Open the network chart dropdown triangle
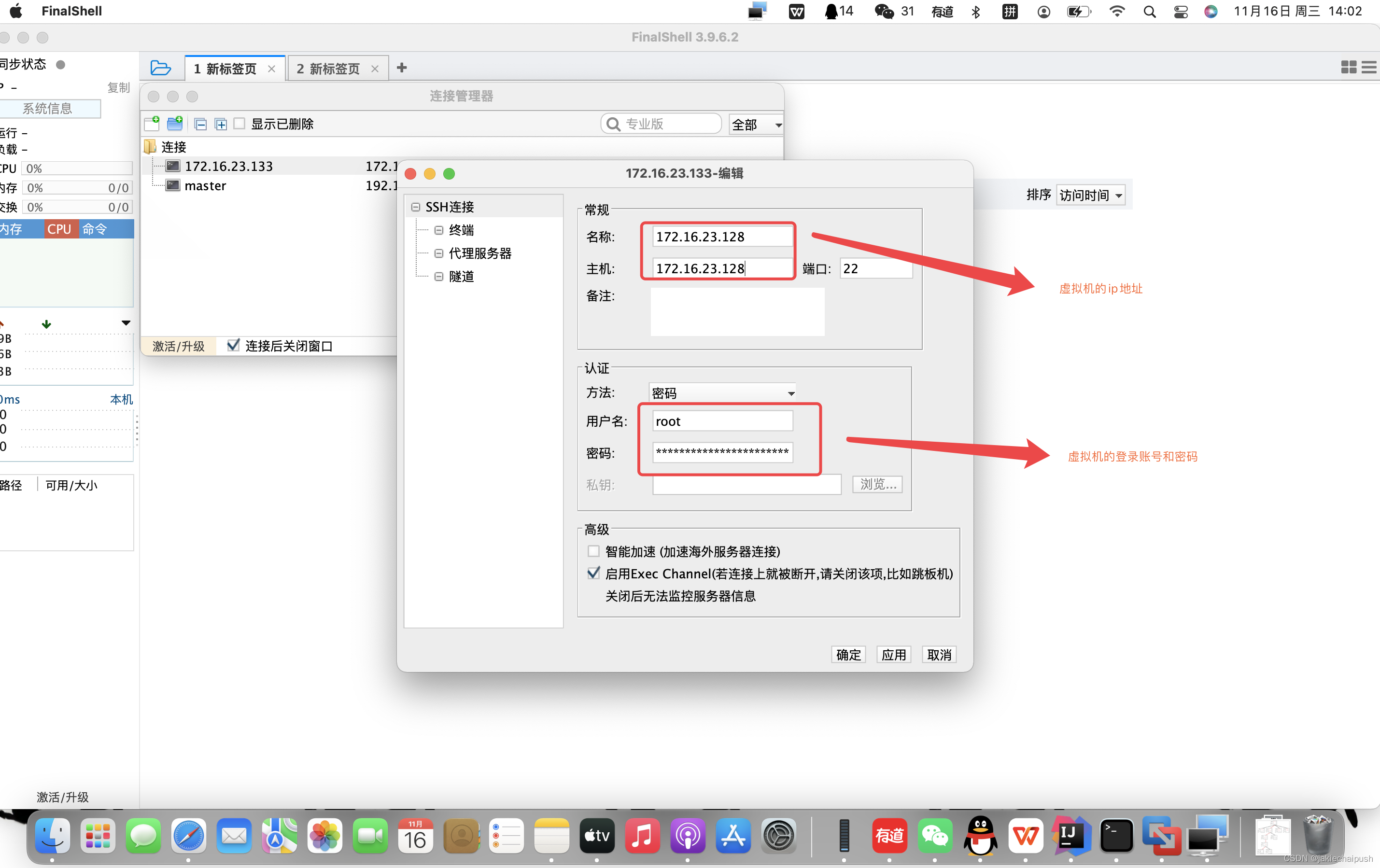Viewport: 1380px width, 868px height. tap(126, 323)
